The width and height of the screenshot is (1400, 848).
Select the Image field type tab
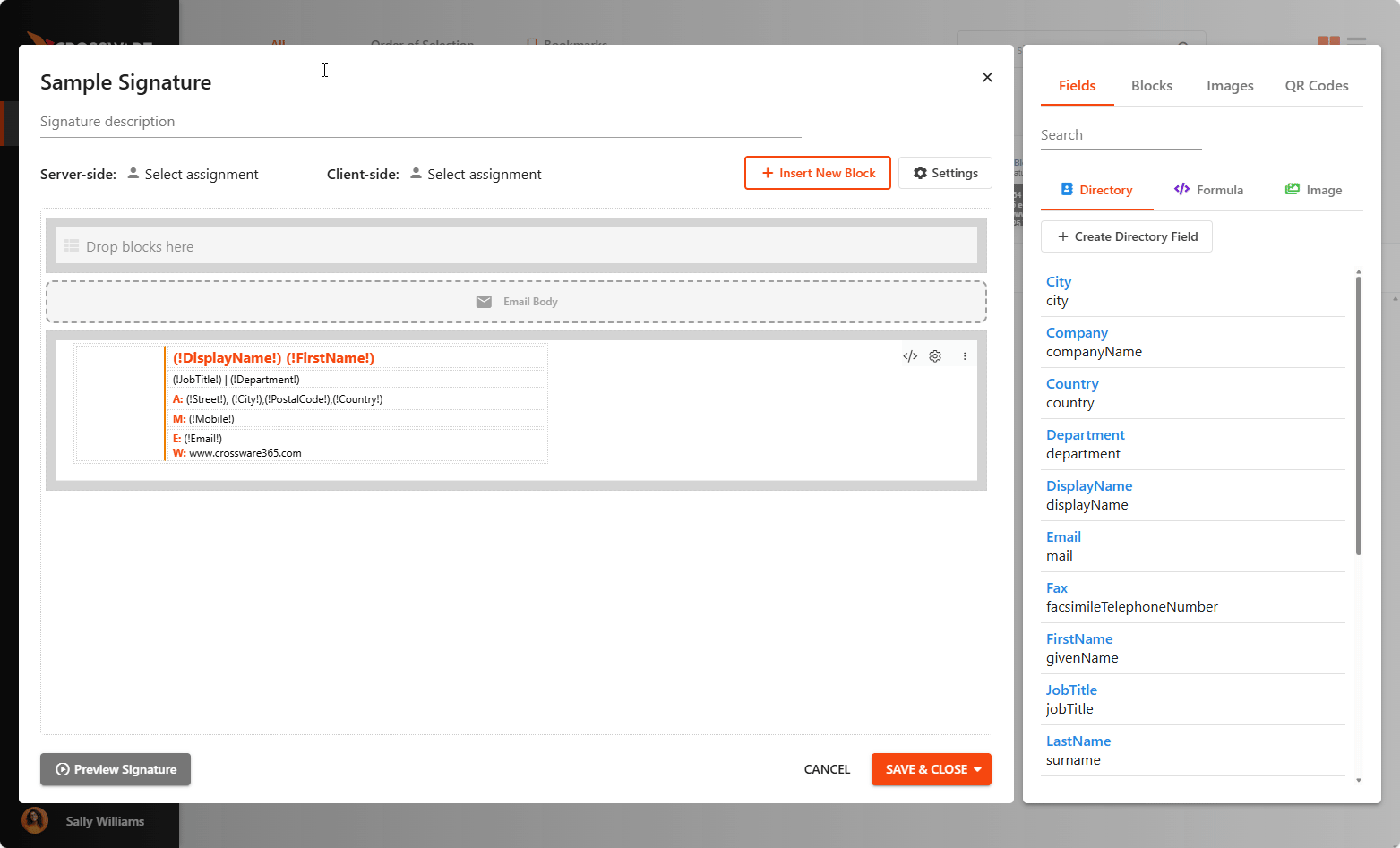pos(1313,190)
